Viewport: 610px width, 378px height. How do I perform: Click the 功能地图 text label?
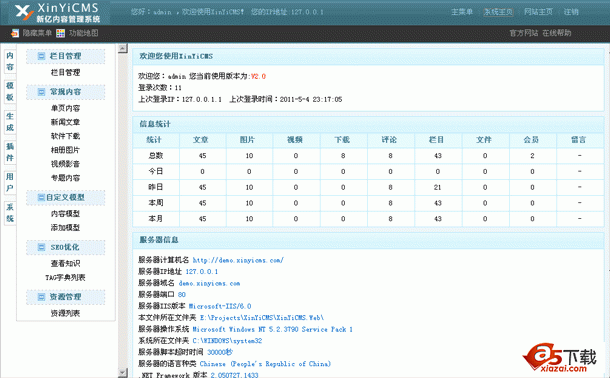[x=83, y=33]
